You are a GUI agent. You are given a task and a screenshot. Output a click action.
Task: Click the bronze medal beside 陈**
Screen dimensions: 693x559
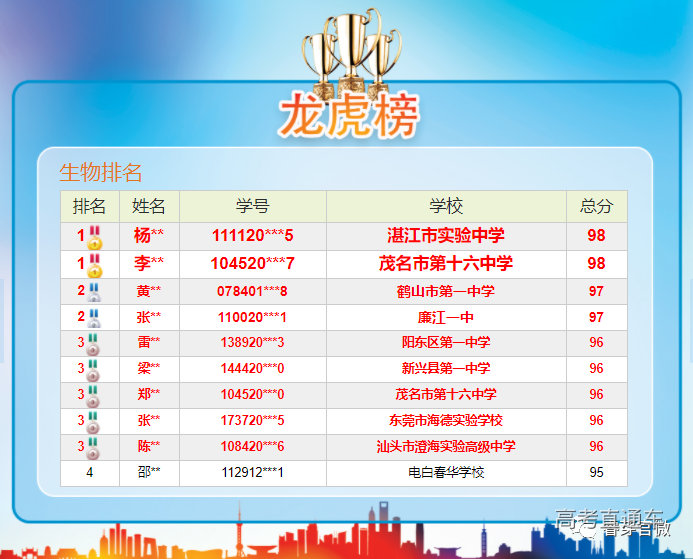(x=93, y=449)
